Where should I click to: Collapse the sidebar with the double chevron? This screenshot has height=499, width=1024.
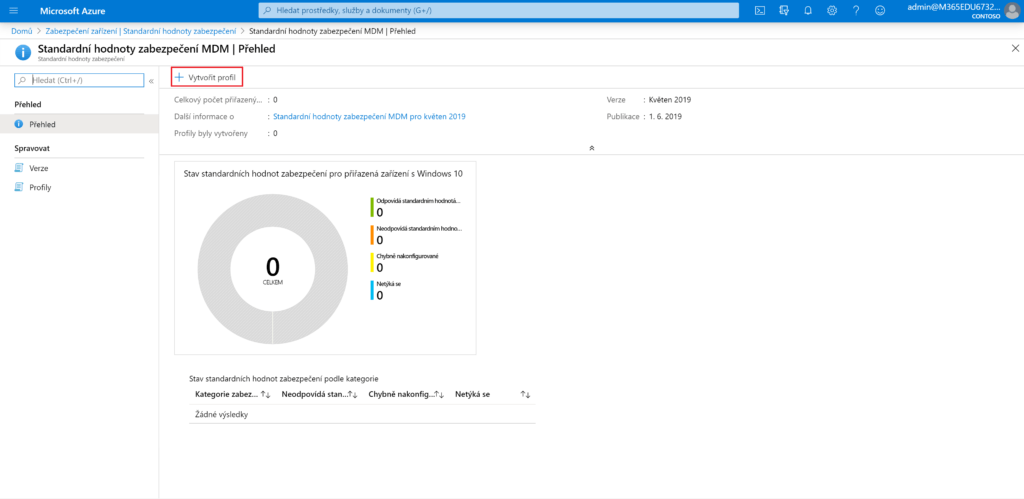(x=151, y=80)
